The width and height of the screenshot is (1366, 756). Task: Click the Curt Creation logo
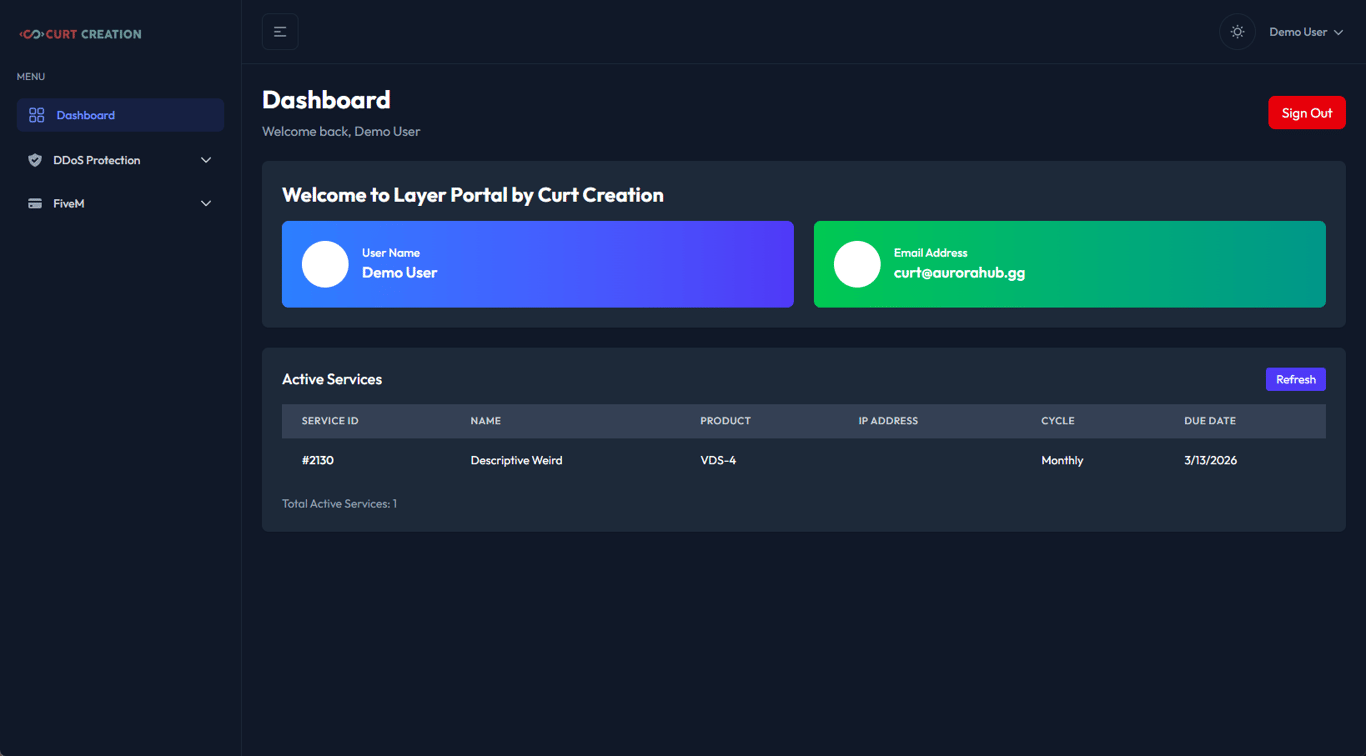80,34
